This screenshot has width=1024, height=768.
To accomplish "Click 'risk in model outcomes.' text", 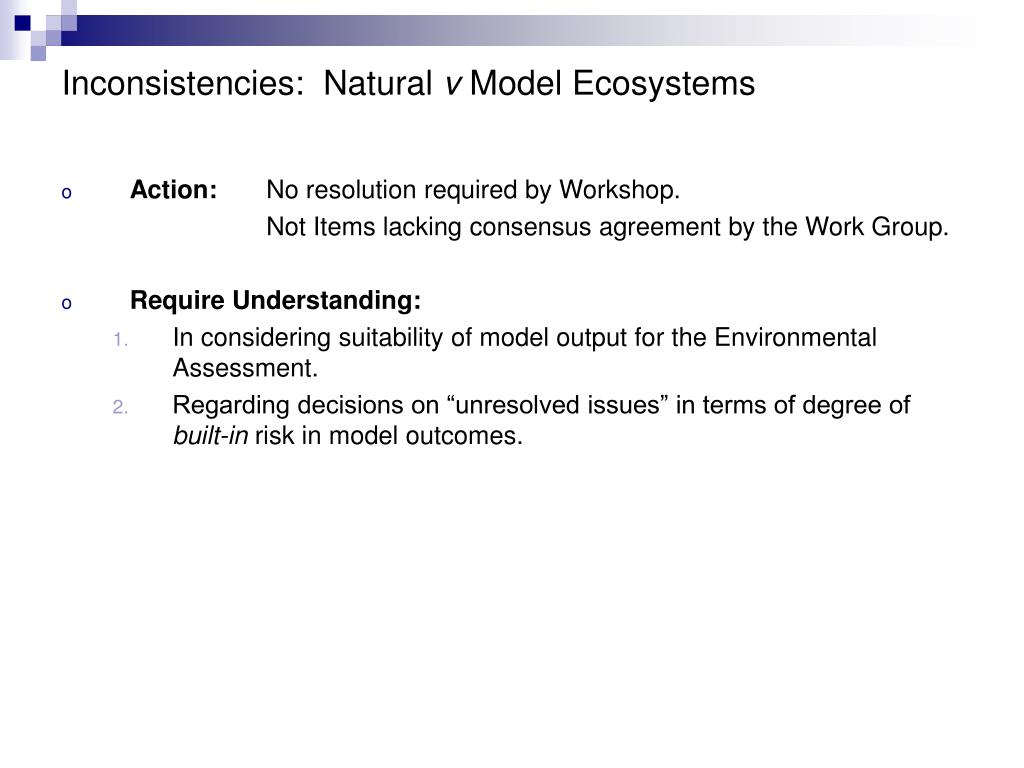I will pos(389,436).
